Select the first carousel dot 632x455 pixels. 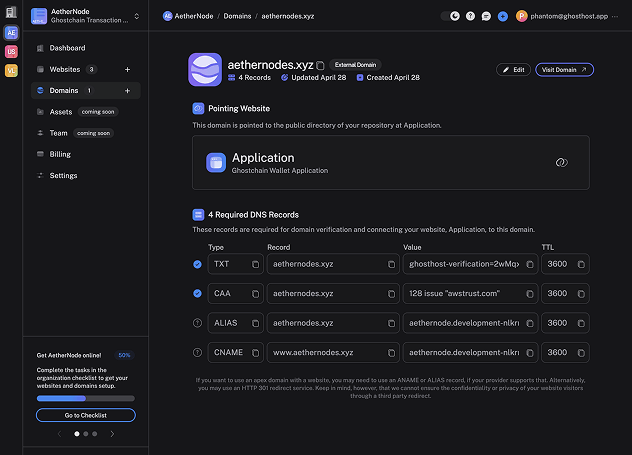pyautogui.click(x=77, y=434)
